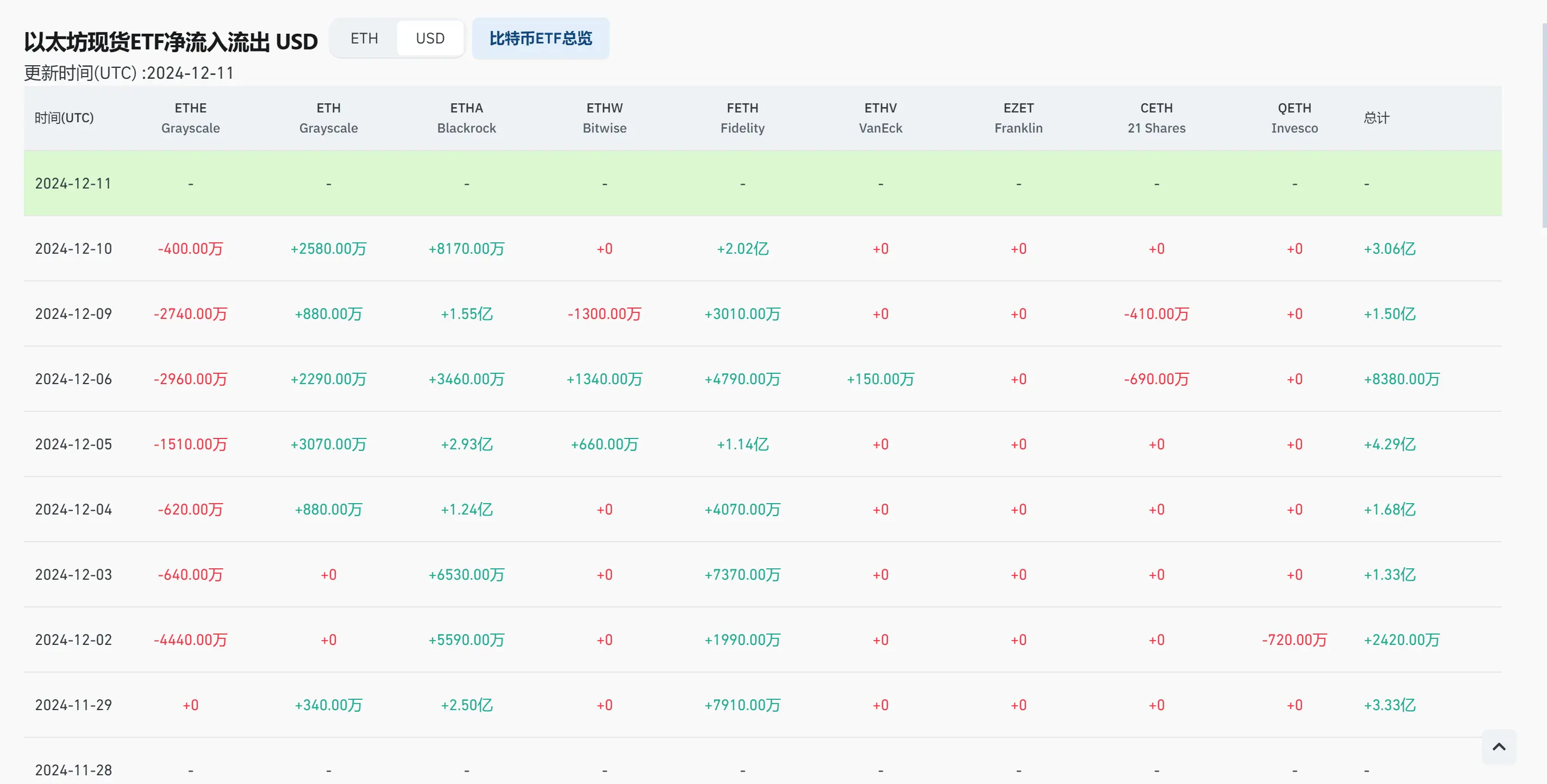Click the 2024-12-10 total value +3.06亿
1547x784 pixels.
pos(1389,248)
